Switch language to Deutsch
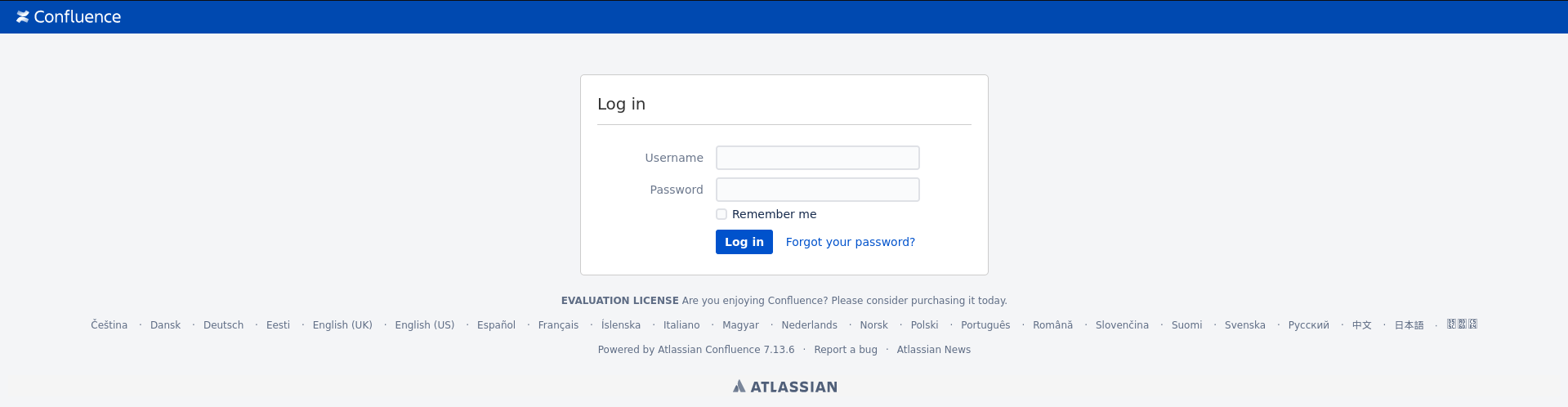 (224, 325)
